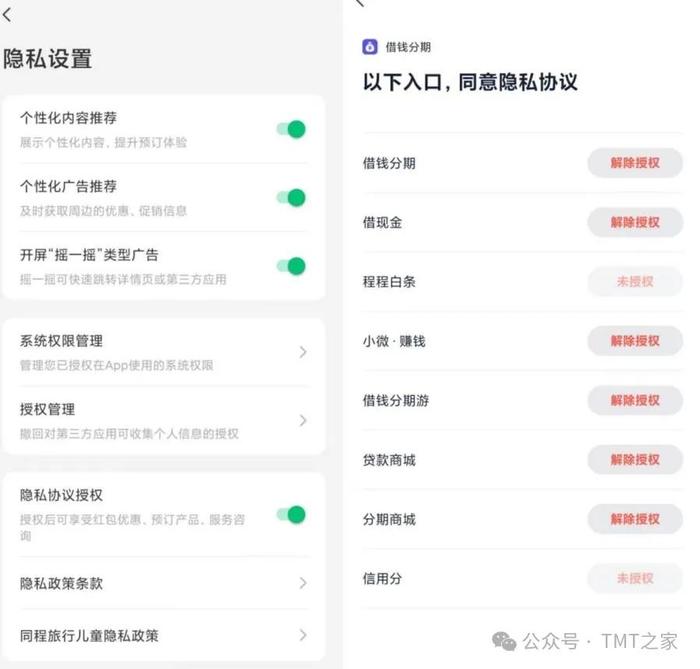Revoke authorization for 贷款商城

[x=635, y=460]
